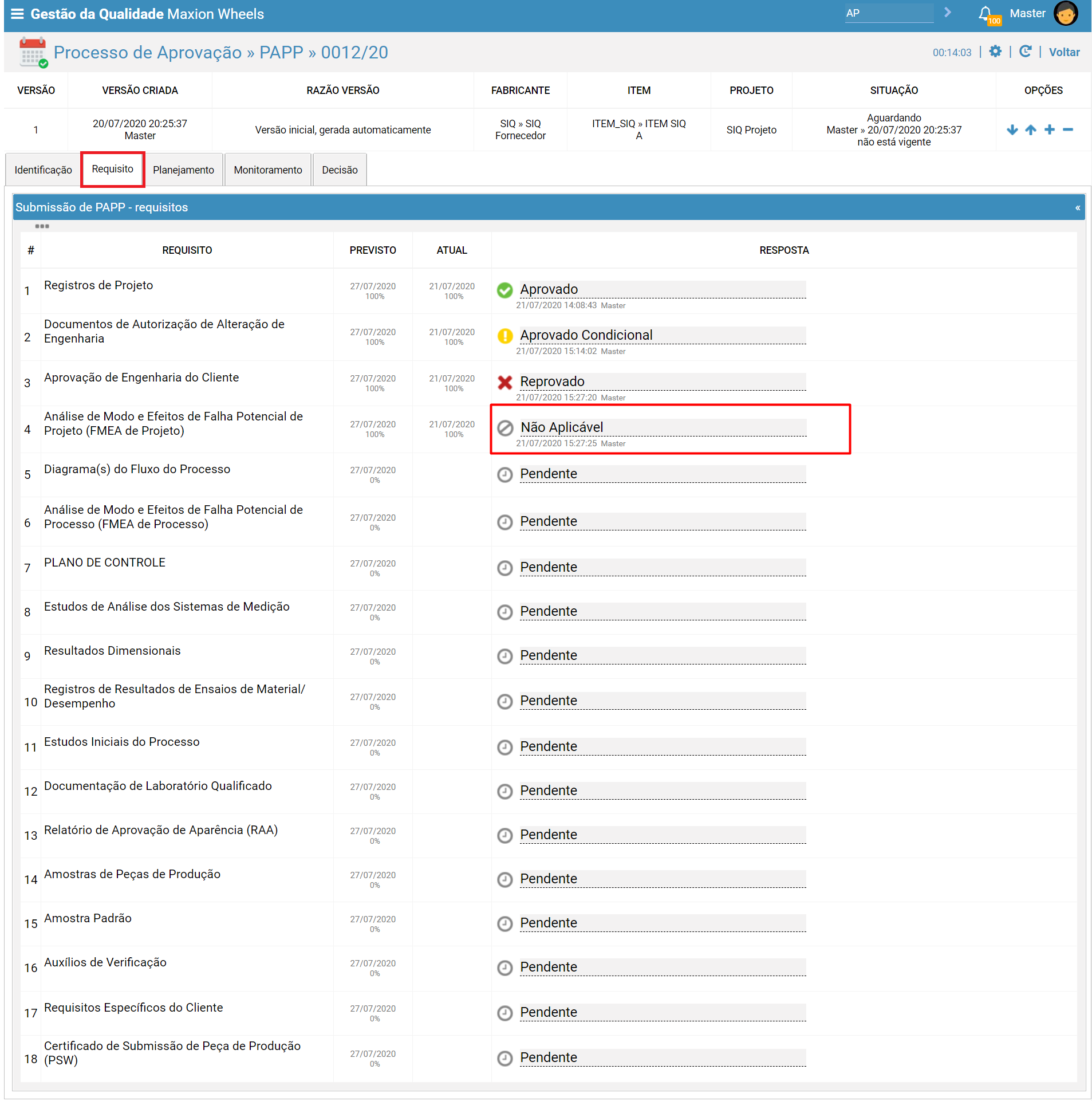Click the green check icon for Aprovado
The width and height of the screenshot is (1092, 1101).
coord(504,290)
